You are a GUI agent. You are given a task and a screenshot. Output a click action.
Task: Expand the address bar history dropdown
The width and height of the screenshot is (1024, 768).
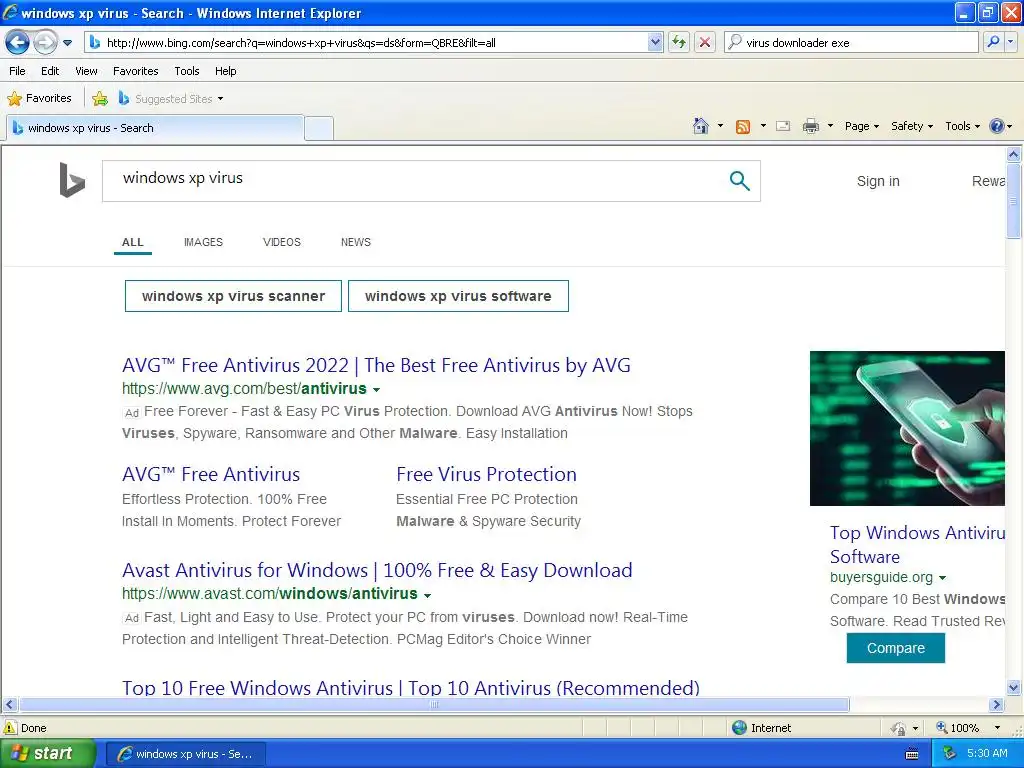click(x=655, y=42)
